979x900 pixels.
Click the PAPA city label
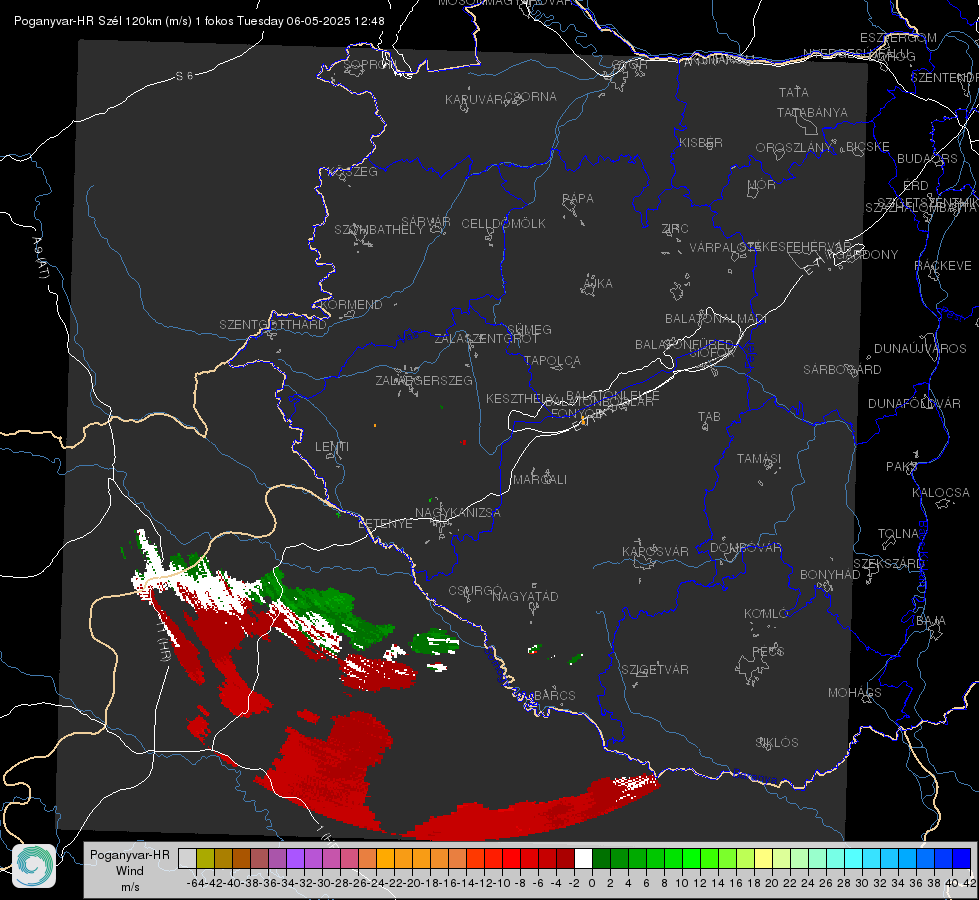[x=578, y=199]
